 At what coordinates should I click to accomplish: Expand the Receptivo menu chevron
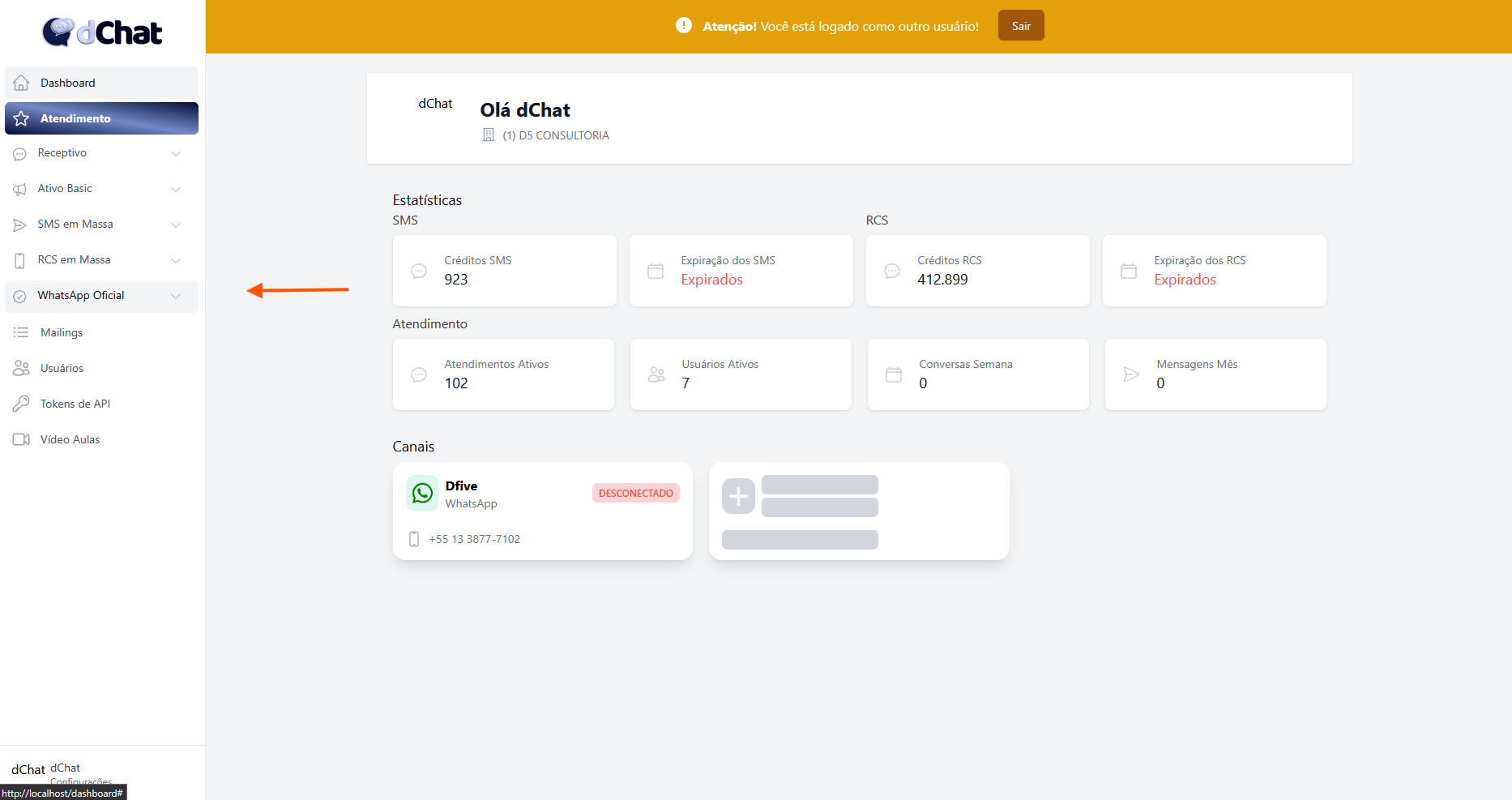pos(176,153)
